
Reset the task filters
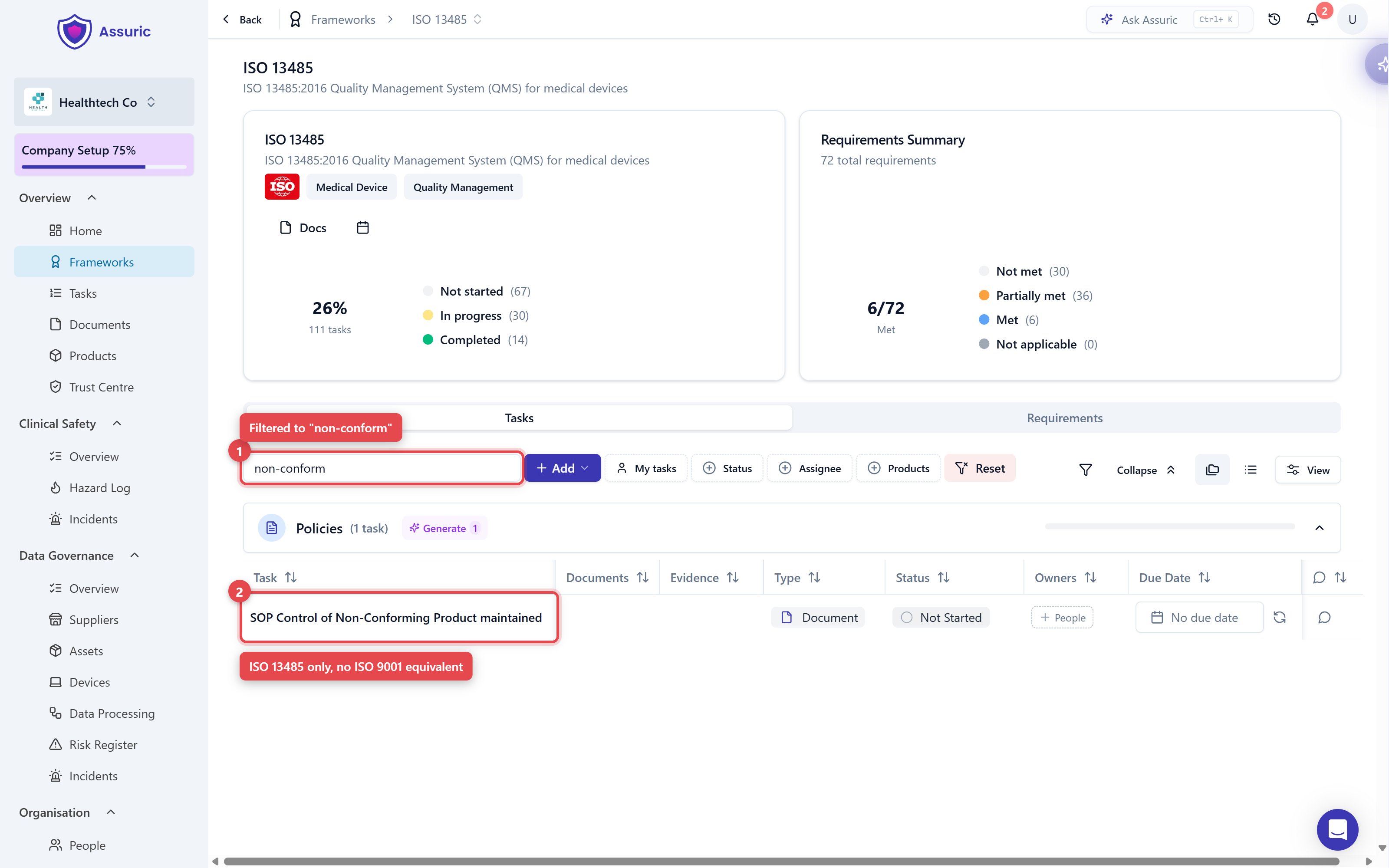980,468
